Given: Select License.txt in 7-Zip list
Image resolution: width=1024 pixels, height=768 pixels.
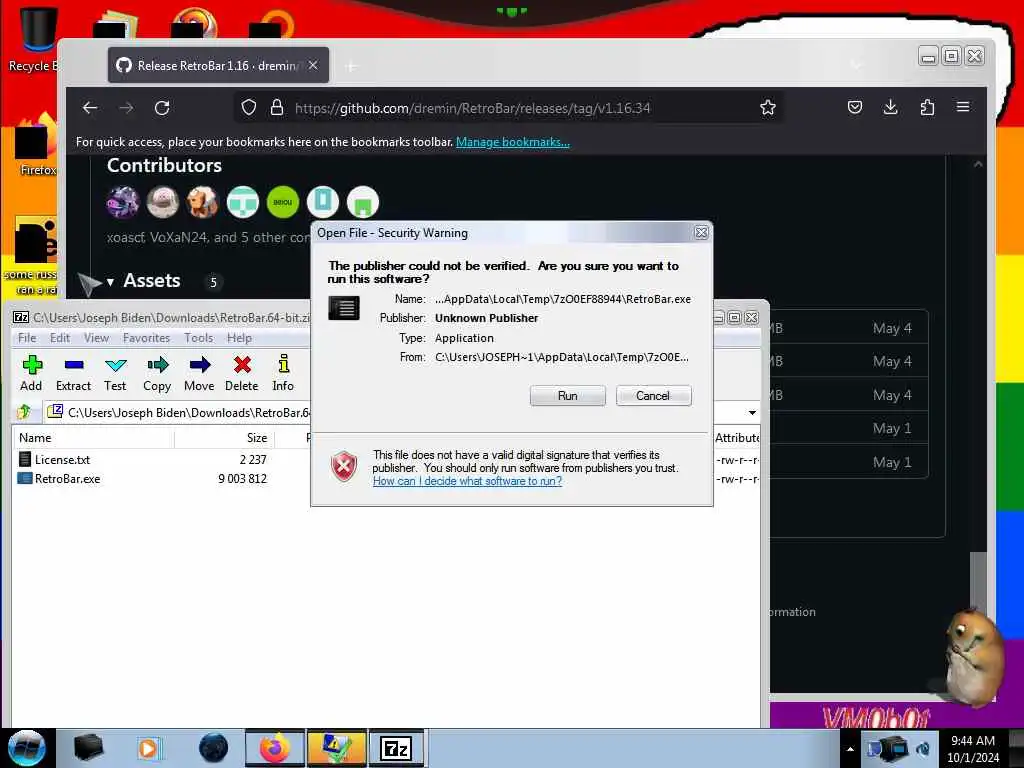Looking at the screenshot, I should pos(62,459).
